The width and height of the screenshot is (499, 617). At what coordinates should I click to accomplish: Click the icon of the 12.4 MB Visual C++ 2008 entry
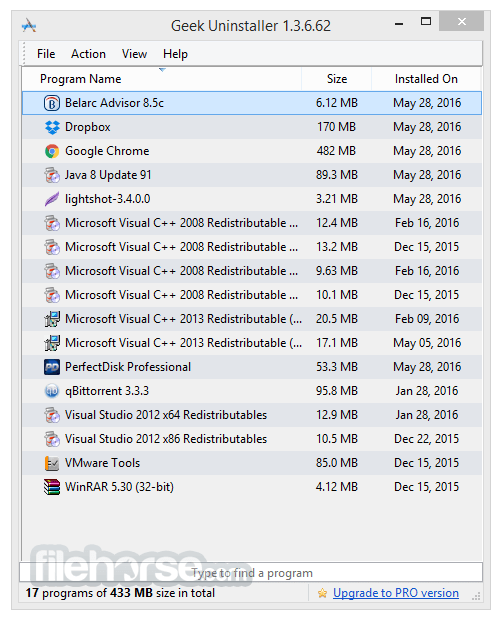(x=52, y=223)
